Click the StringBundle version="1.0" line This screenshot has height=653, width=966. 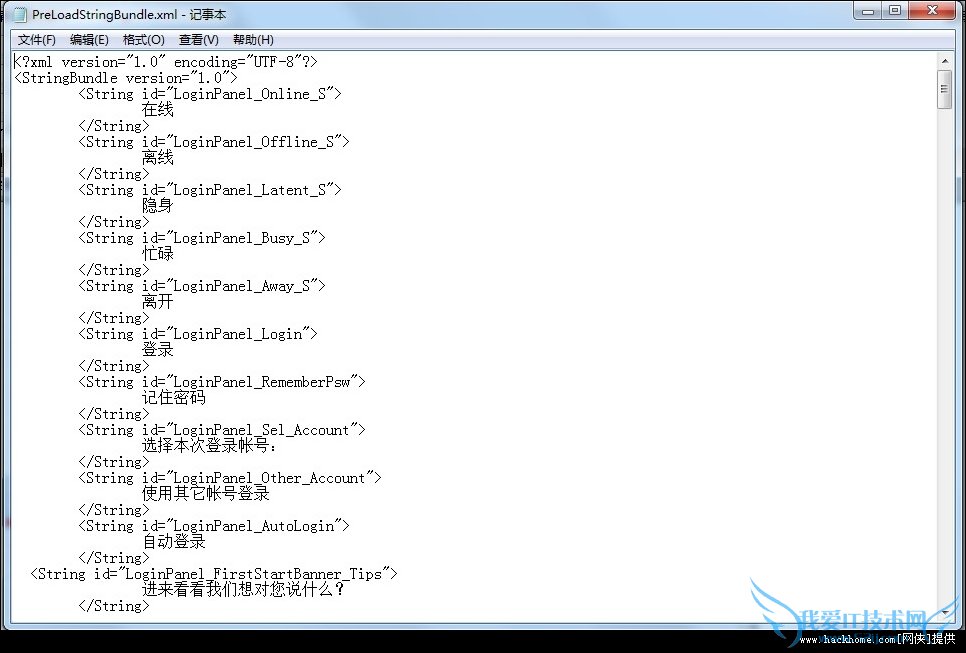tap(126, 78)
